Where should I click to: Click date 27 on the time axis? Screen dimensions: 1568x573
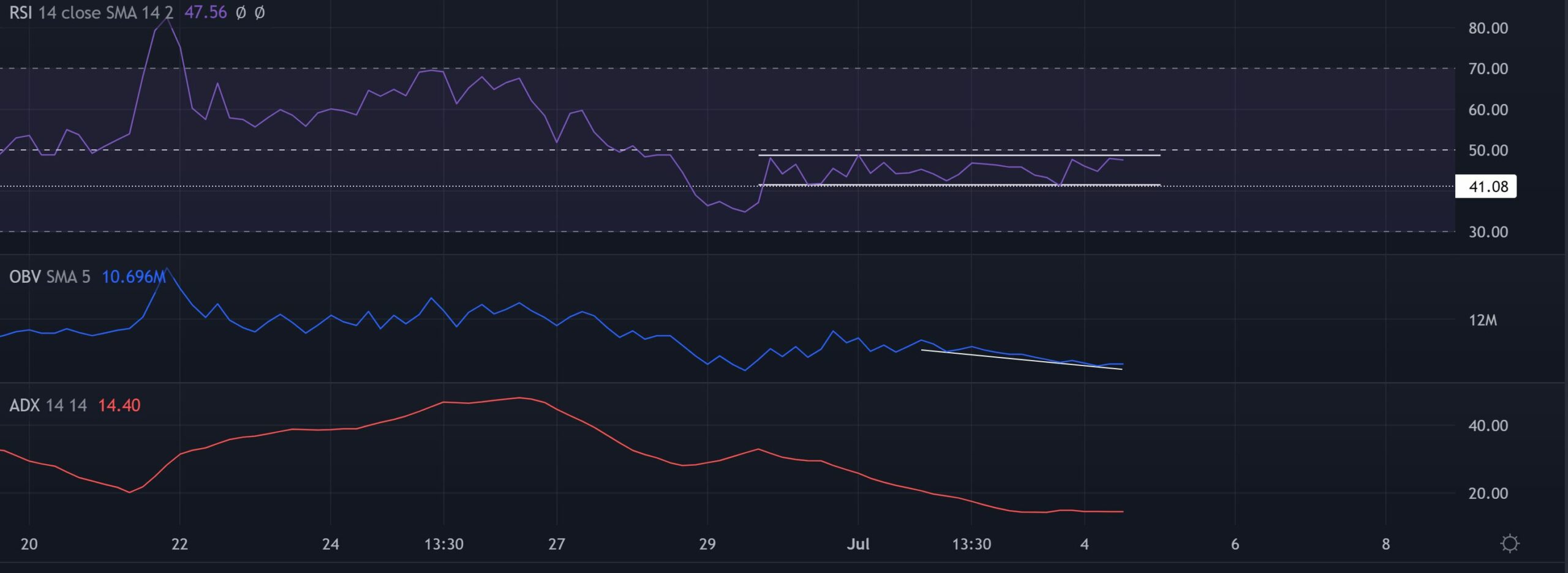coord(556,544)
